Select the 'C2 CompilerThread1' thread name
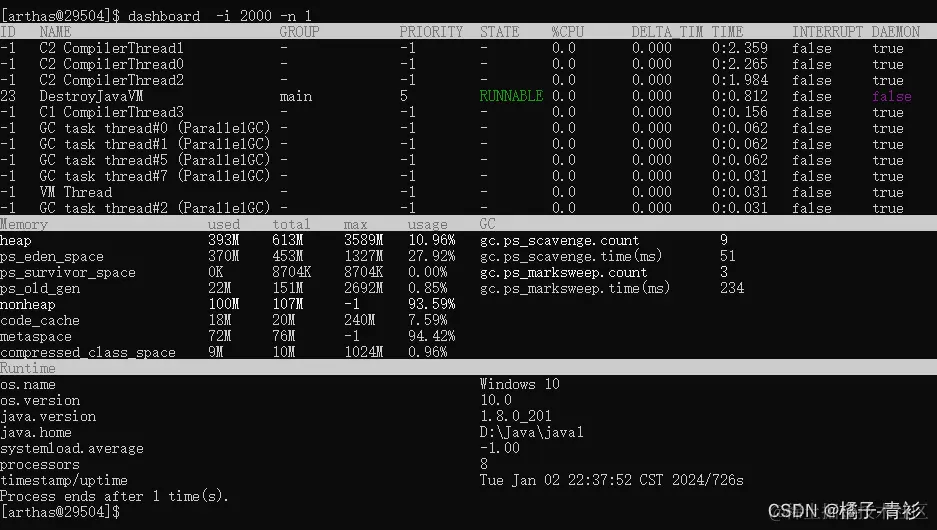Screen dimensions: 937x530 pyautogui.click(x=111, y=48)
